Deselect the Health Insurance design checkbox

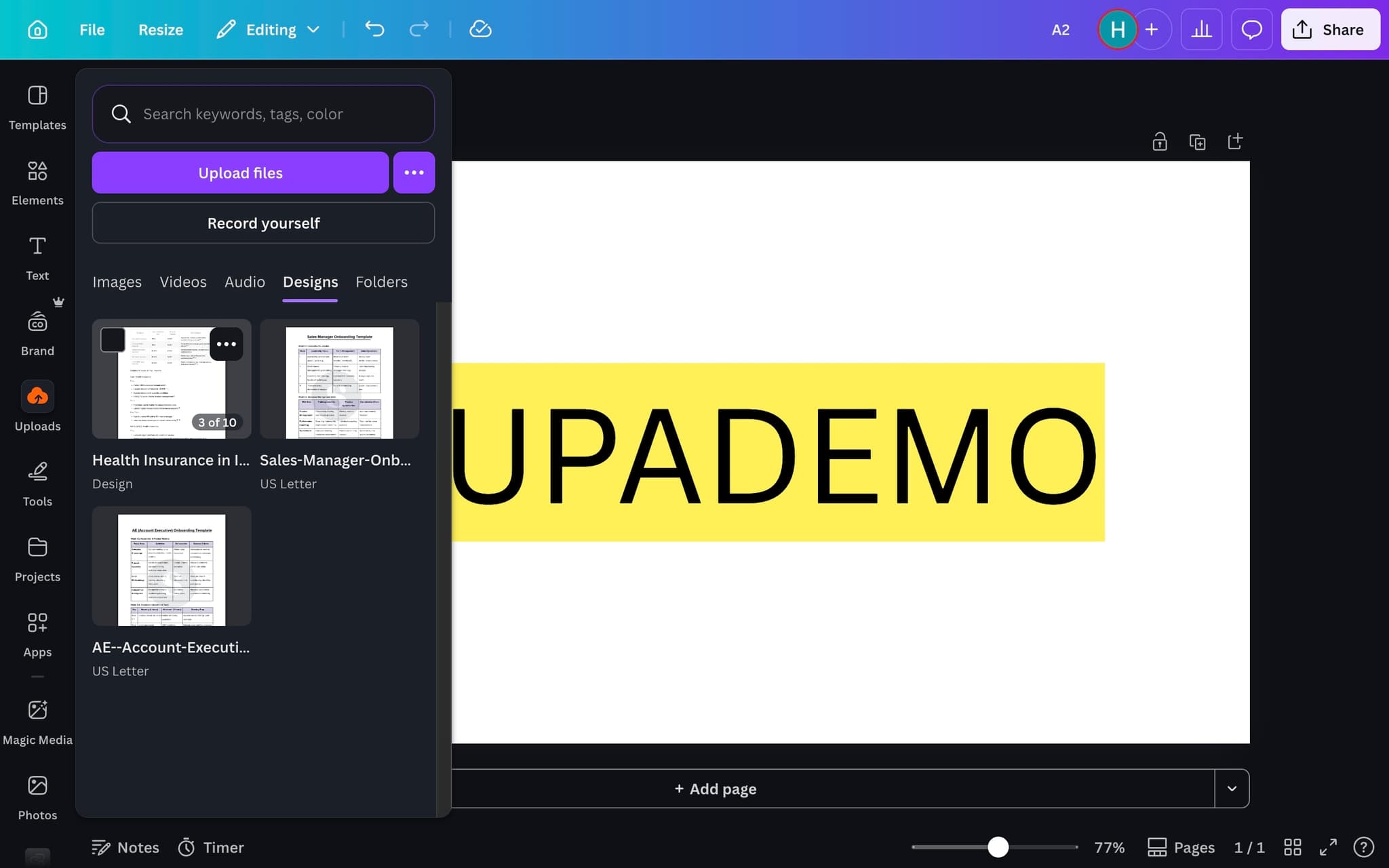point(113,340)
